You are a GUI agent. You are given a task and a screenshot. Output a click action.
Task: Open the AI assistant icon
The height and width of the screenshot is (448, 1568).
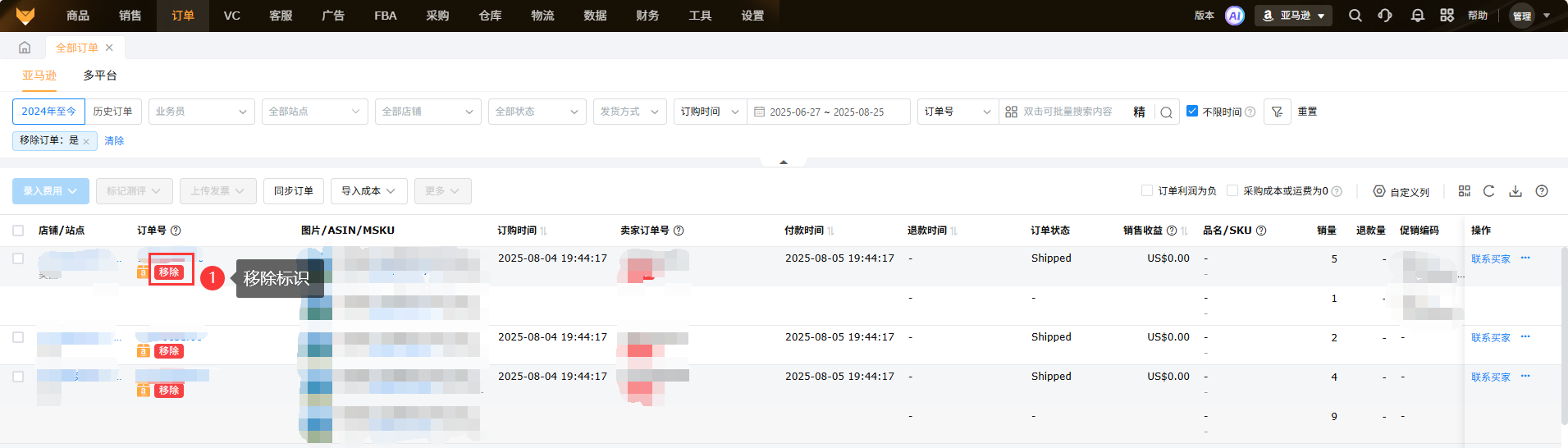click(x=1234, y=16)
